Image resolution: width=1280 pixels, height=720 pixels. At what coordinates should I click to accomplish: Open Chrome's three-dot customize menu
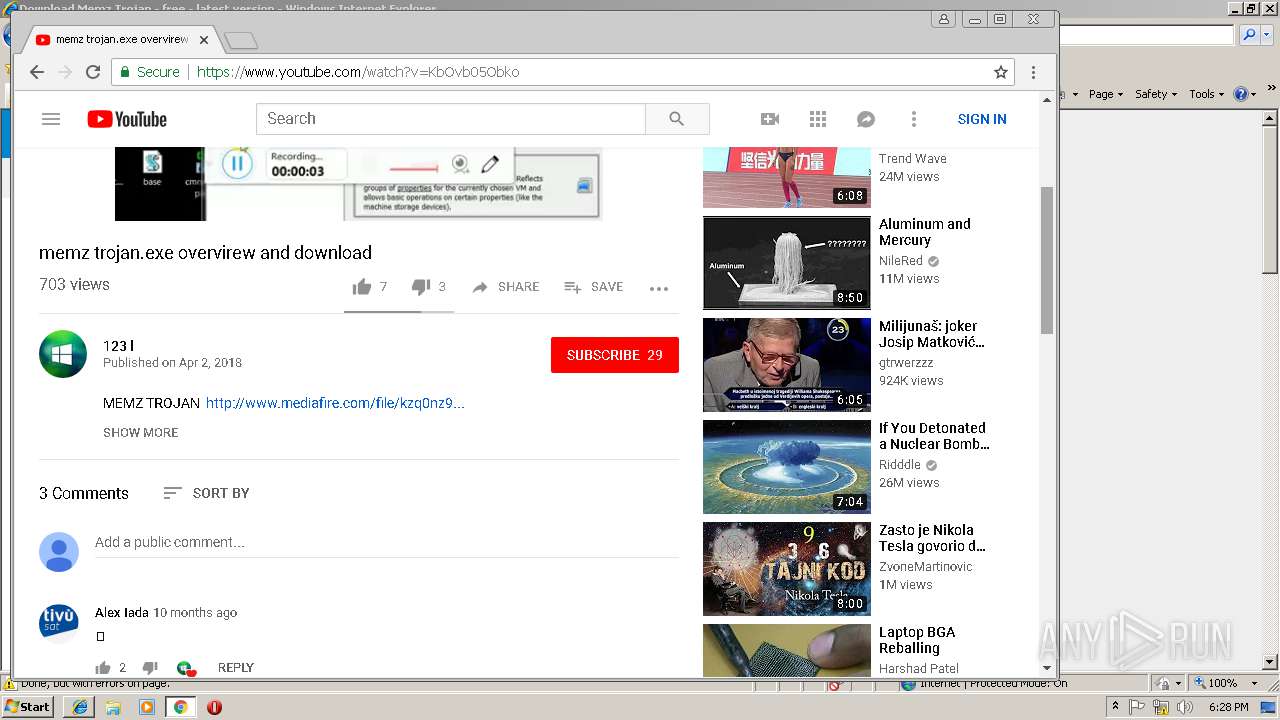pyautogui.click(x=1033, y=72)
